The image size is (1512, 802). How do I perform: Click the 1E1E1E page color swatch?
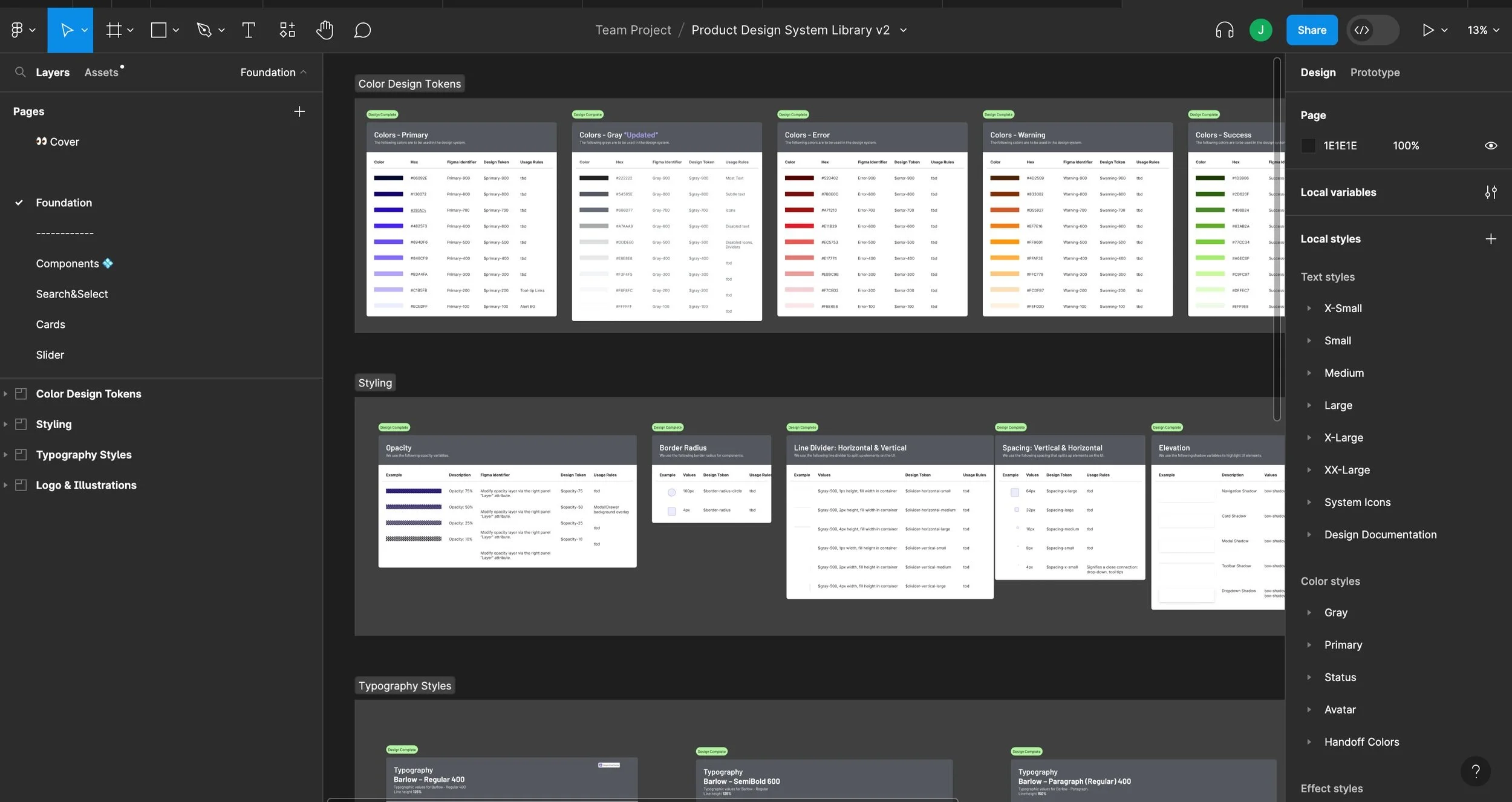pyautogui.click(x=1308, y=146)
